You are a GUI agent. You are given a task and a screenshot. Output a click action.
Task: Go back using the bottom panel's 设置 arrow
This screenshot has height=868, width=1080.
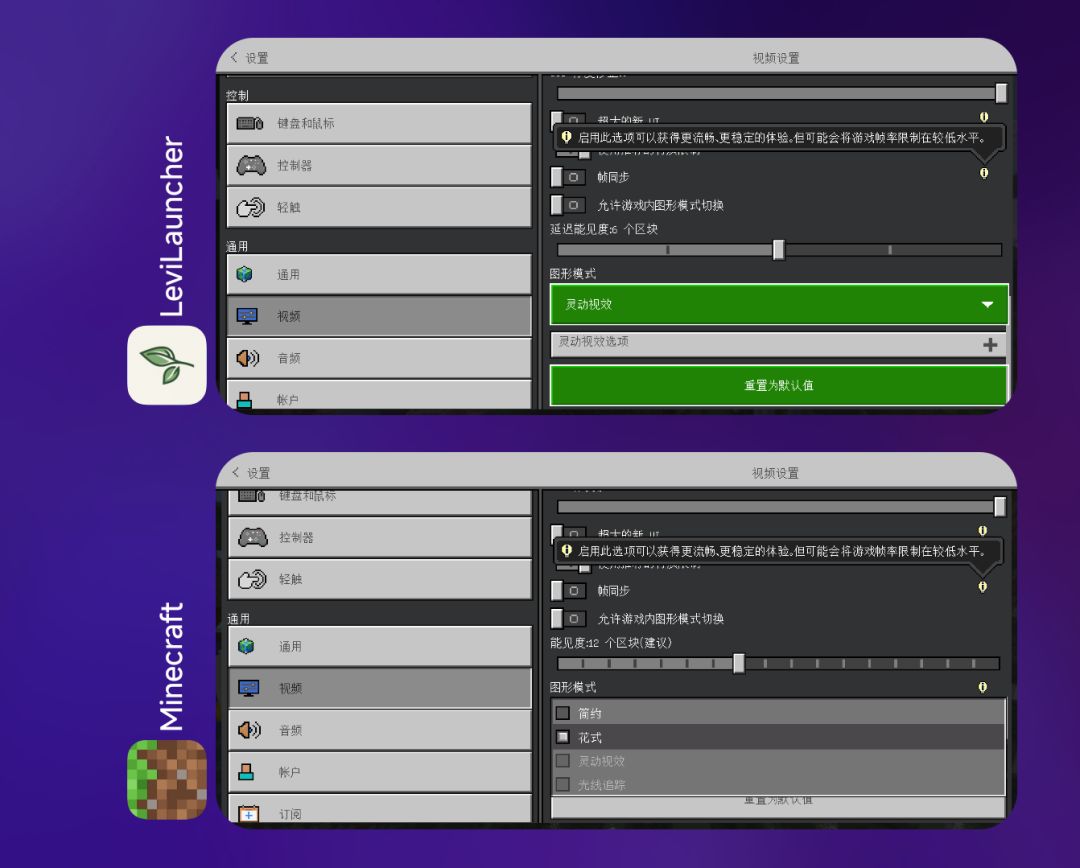point(236,473)
